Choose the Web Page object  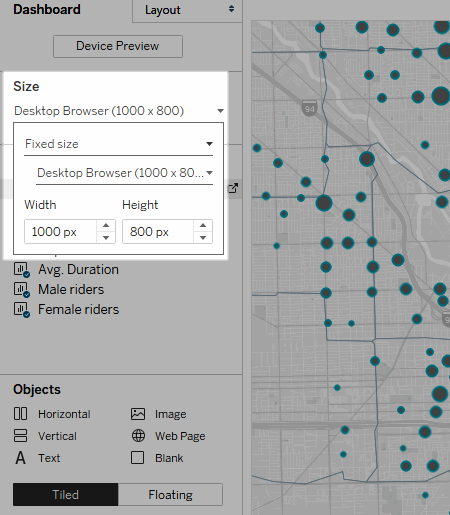[x=168, y=436]
